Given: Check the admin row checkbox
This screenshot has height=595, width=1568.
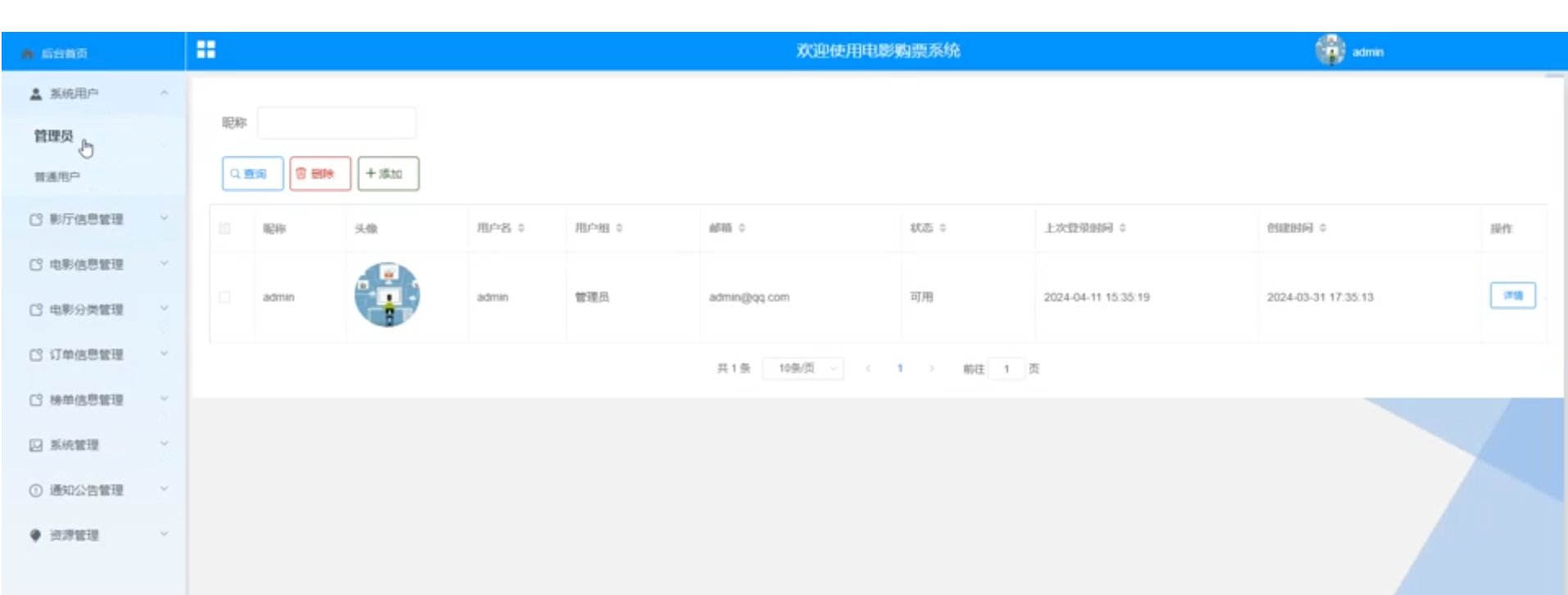Looking at the screenshot, I should pos(224,297).
